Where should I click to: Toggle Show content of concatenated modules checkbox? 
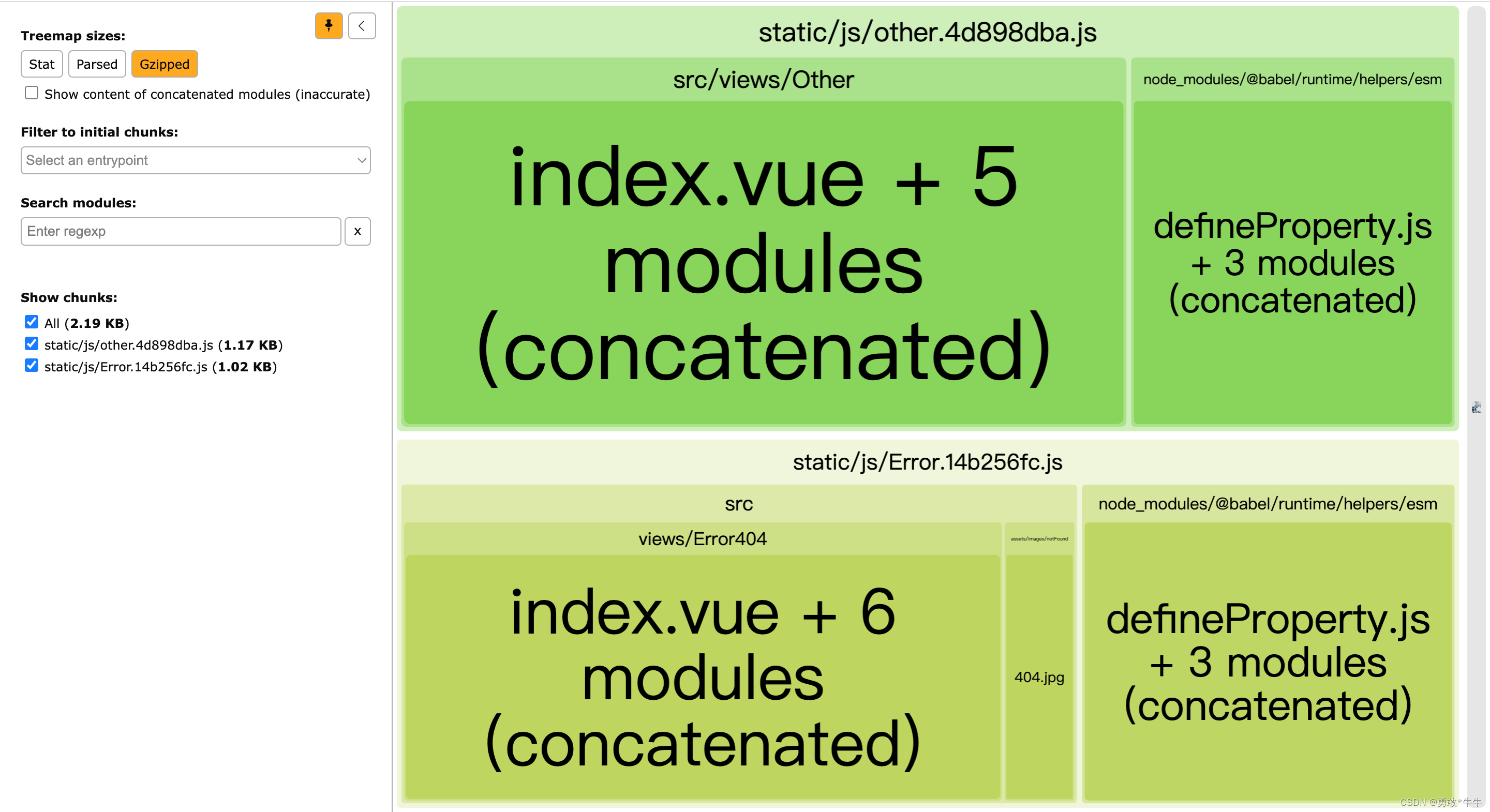[31, 94]
